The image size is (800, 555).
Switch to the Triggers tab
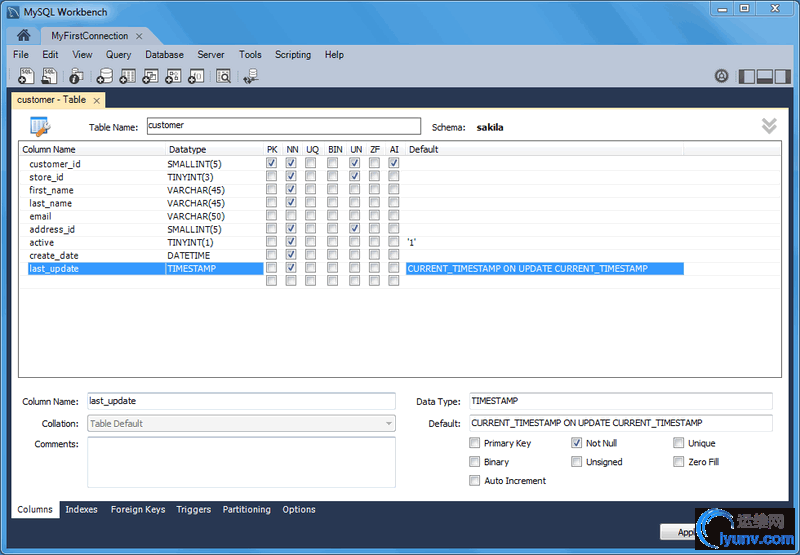(x=193, y=510)
